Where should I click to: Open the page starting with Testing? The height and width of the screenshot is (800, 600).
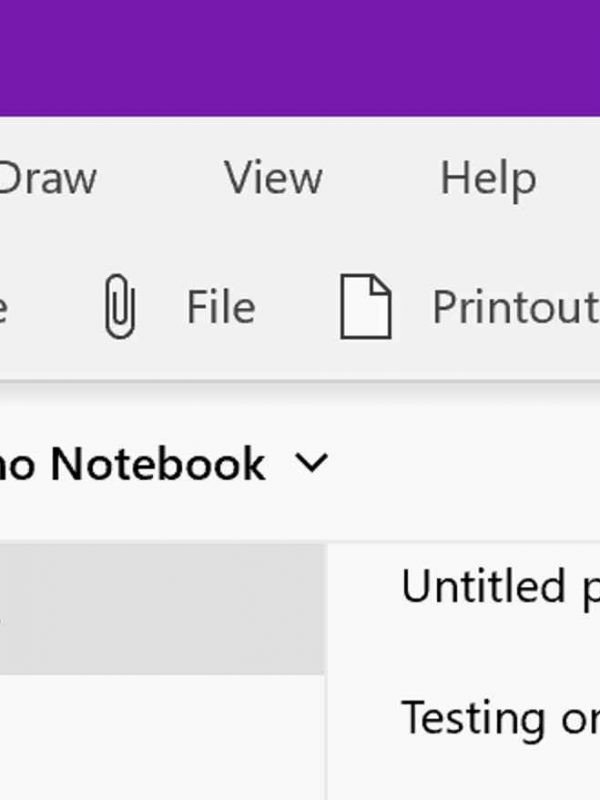pyautogui.click(x=501, y=717)
